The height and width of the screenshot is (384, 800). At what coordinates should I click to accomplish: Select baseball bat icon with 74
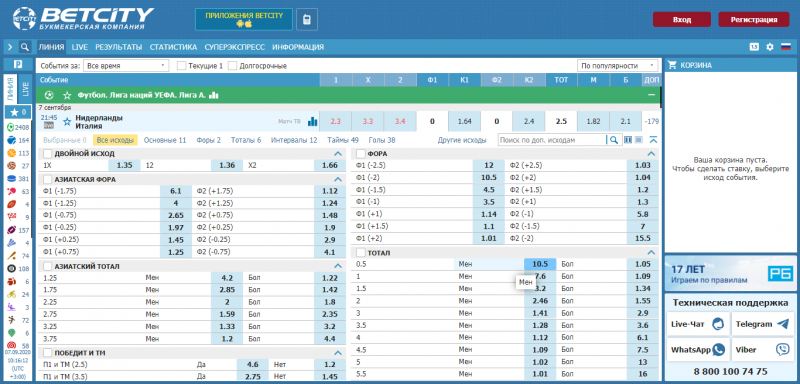click(x=11, y=255)
